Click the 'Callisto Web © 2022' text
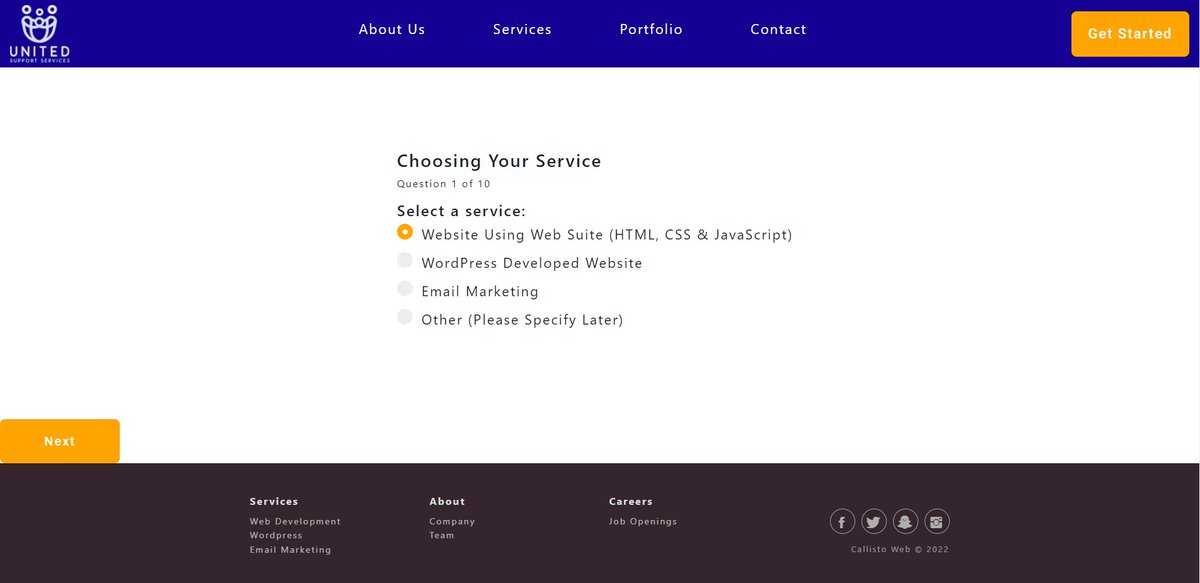This screenshot has width=1200, height=583. pos(900,549)
